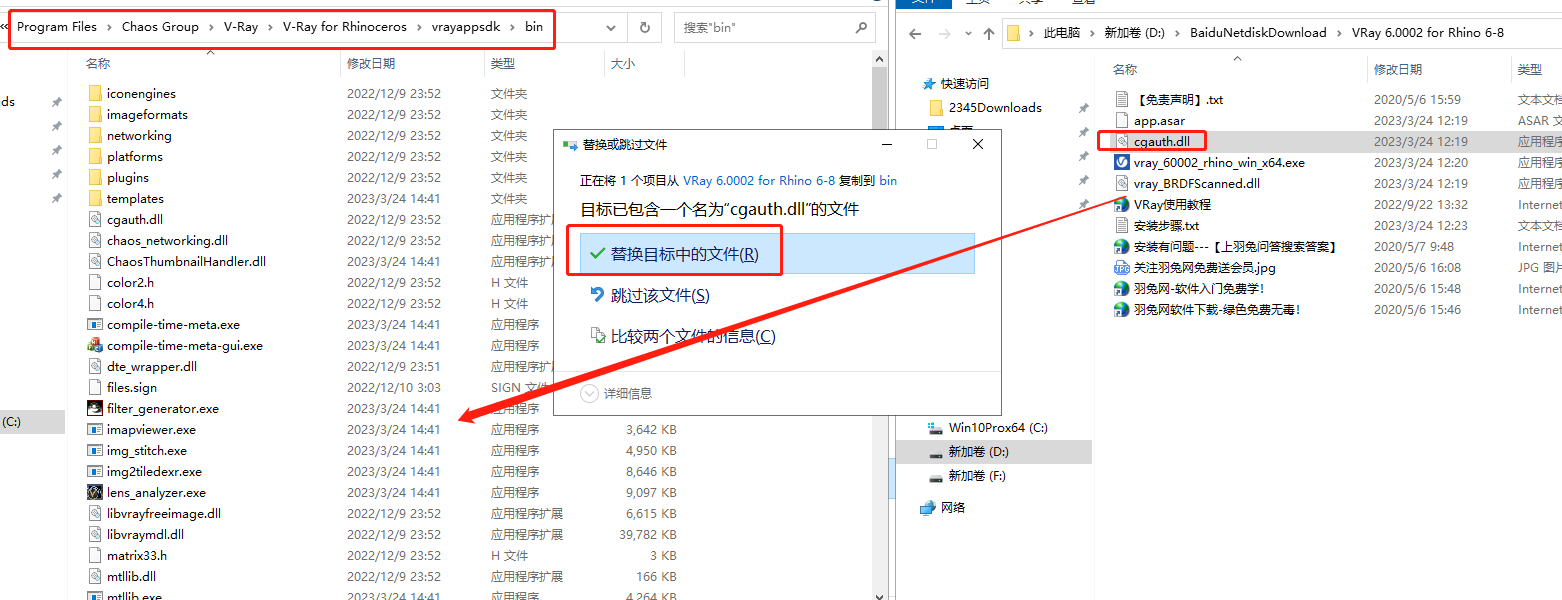1562x600 pixels.
Task: Go up one level in right window
Action: click(x=988, y=33)
